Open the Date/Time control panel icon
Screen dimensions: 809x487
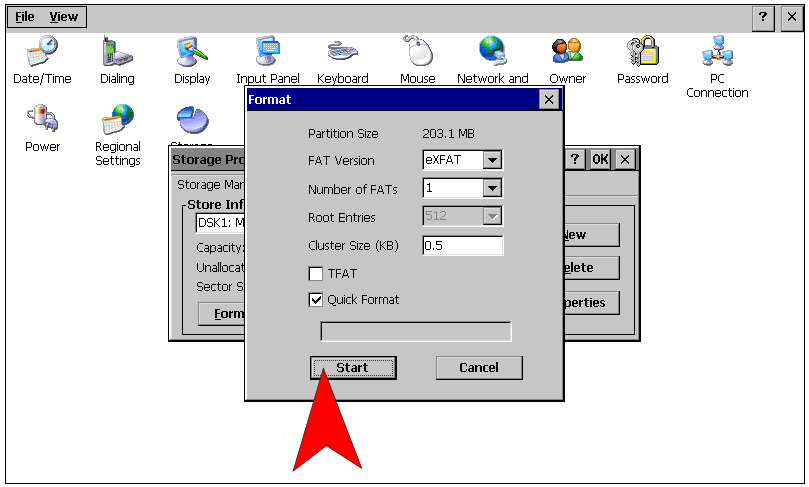tap(42, 51)
